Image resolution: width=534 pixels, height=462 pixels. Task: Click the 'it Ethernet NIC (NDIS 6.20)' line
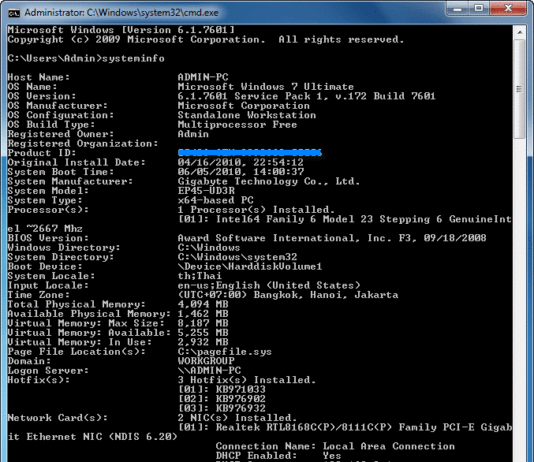click(x=92, y=437)
